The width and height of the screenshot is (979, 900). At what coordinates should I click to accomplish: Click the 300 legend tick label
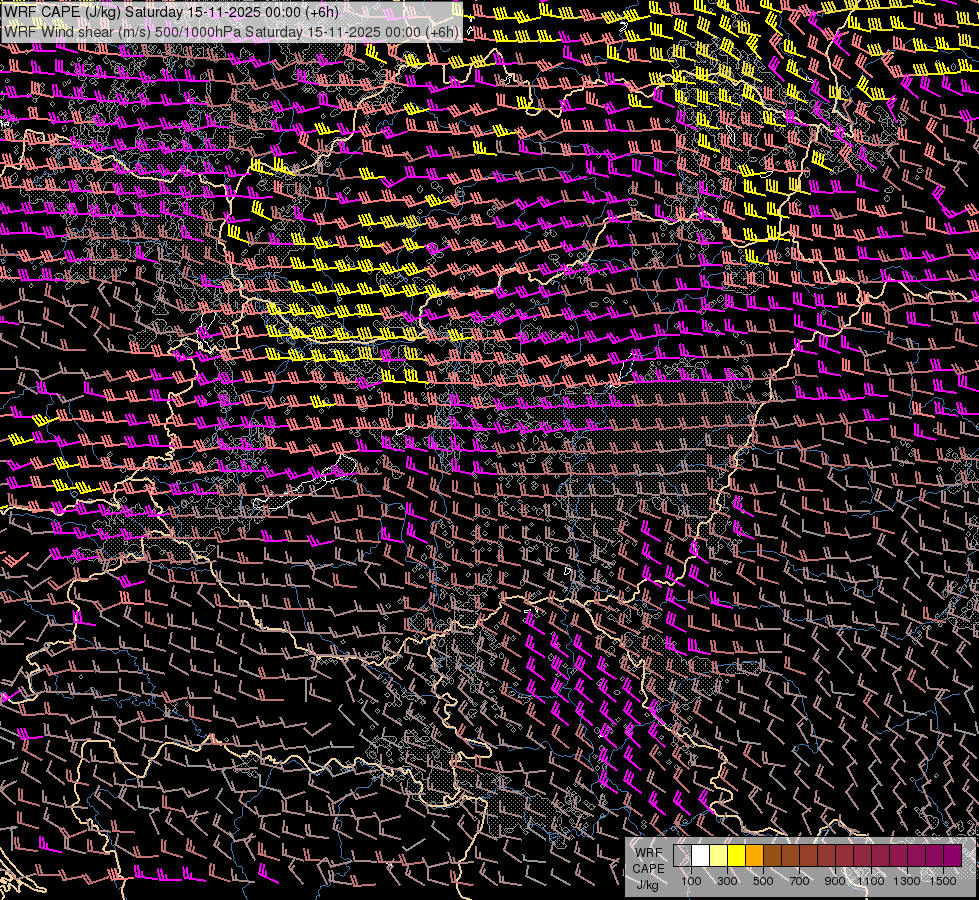[727, 881]
